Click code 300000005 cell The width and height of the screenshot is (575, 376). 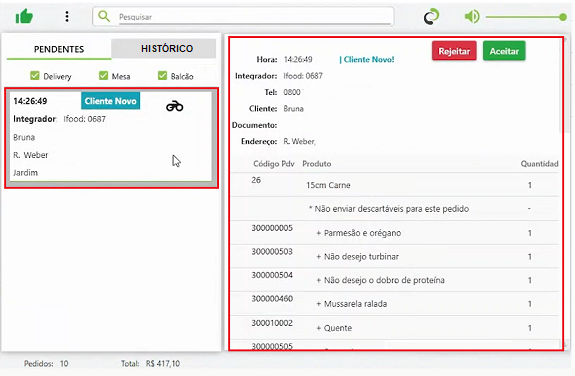(272, 228)
